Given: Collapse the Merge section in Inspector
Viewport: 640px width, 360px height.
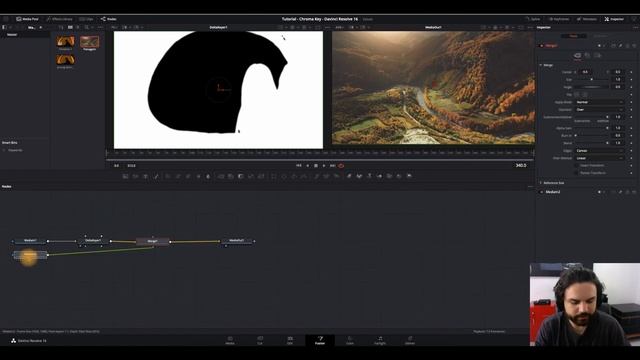Looking at the screenshot, I should point(541,65).
